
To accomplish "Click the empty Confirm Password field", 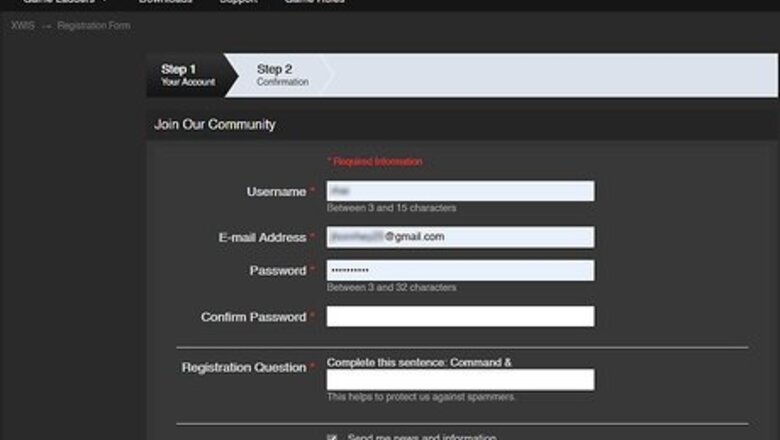I will (460, 317).
